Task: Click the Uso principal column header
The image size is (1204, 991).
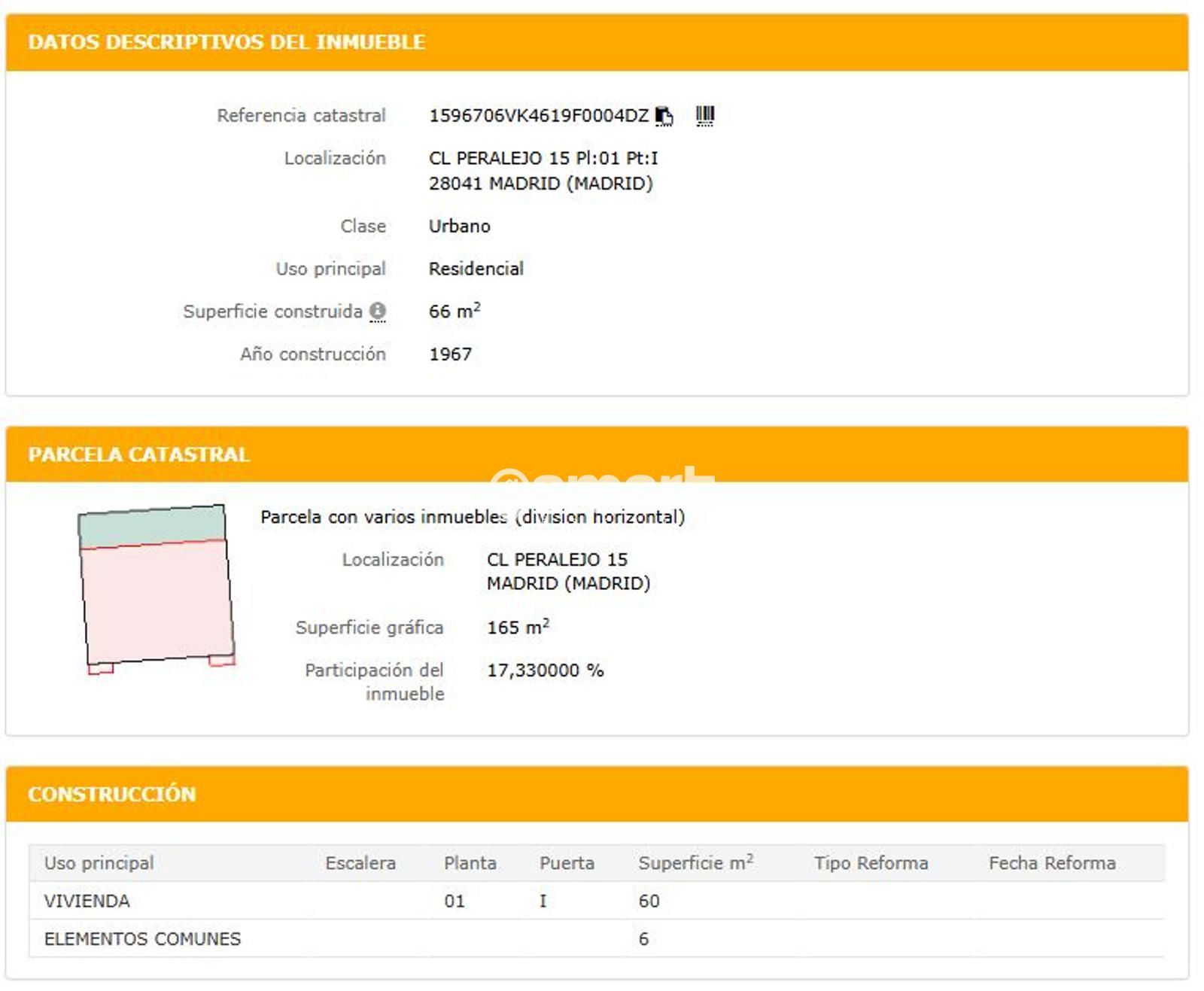Action: pyautogui.click(x=99, y=863)
